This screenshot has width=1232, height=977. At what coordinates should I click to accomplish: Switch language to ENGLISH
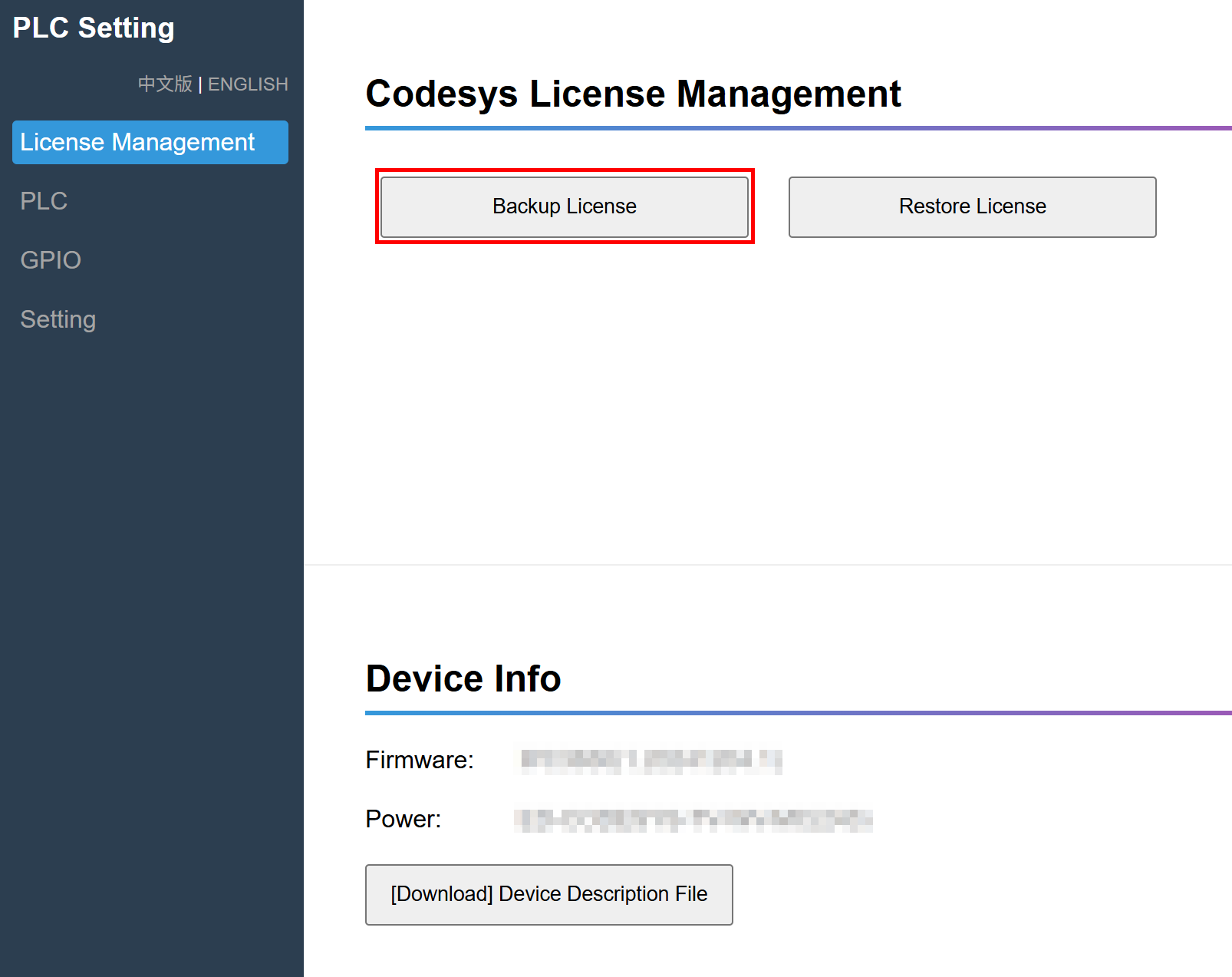pos(248,84)
